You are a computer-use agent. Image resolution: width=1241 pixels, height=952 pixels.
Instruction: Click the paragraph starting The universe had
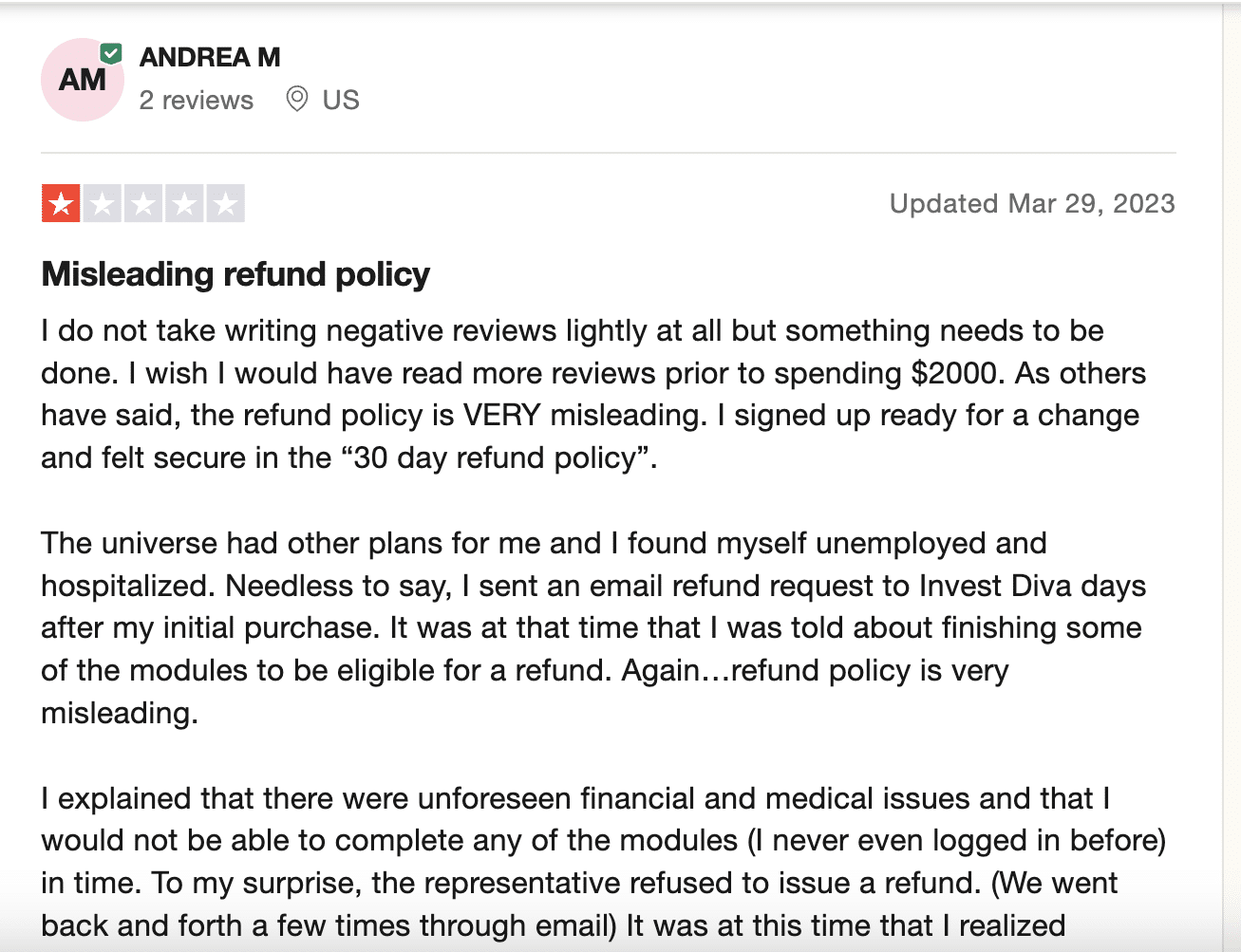click(x=593, y=627)
